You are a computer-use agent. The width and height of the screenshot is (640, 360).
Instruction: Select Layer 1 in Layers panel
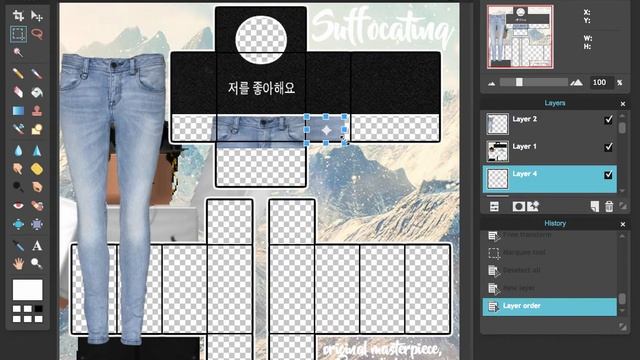point(549,151)
